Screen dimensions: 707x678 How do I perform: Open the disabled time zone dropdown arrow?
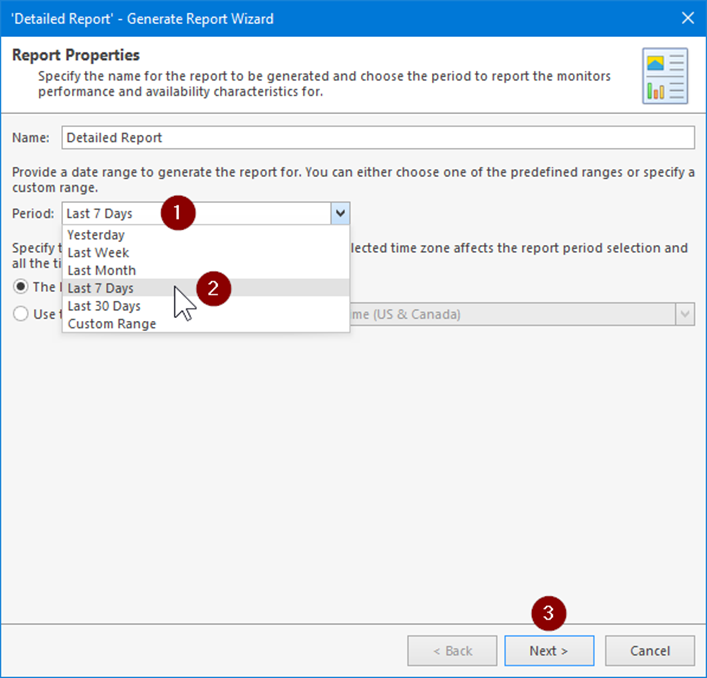click(x=685, y=314)
